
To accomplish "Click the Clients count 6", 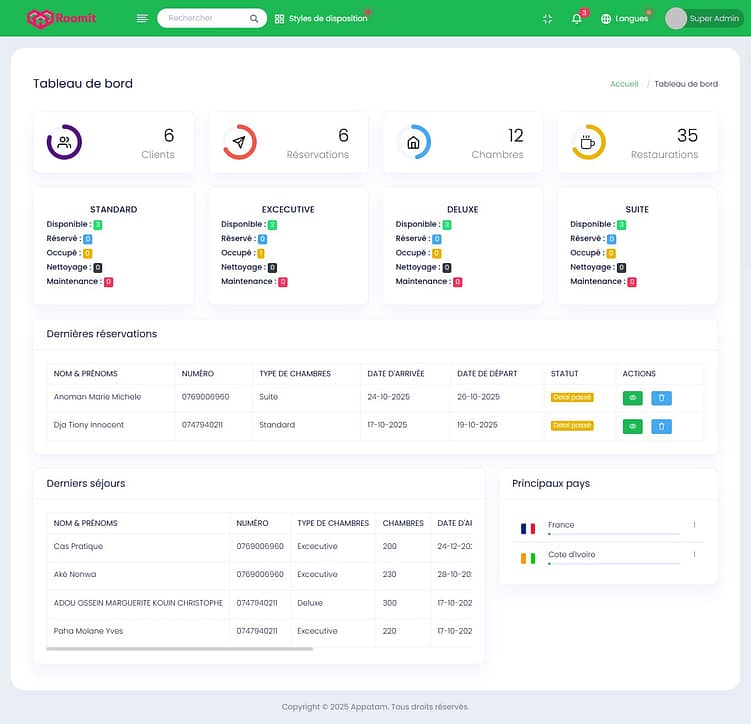I will point(169,136).
